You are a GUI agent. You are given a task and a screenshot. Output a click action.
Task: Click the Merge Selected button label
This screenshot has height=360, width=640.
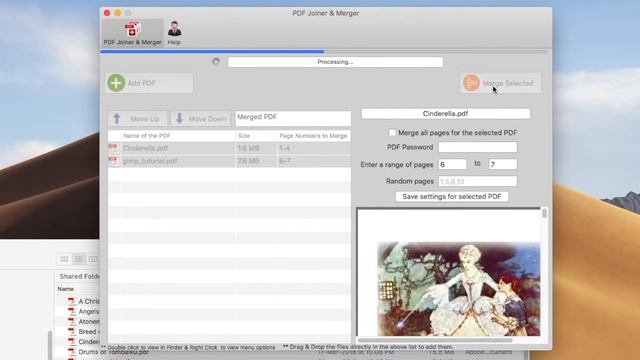coord(508,83)
